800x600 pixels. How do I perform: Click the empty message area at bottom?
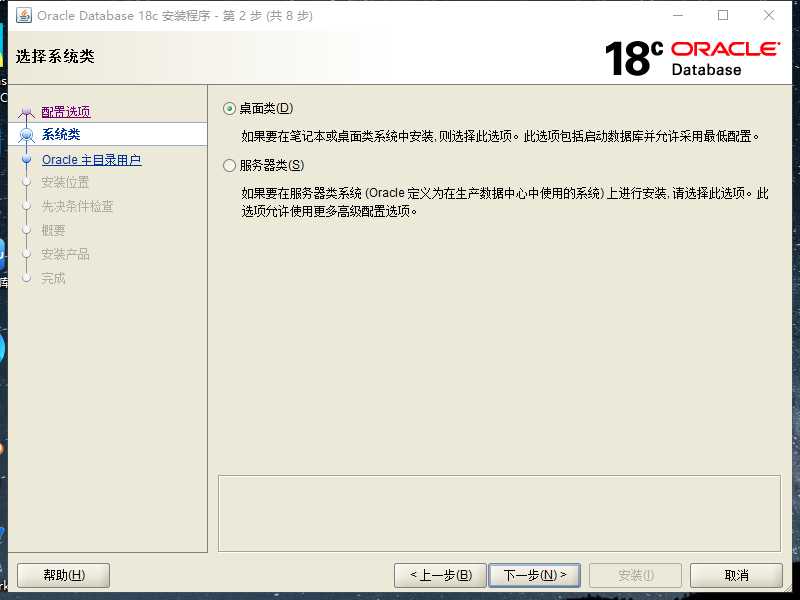tap(499, 513)
